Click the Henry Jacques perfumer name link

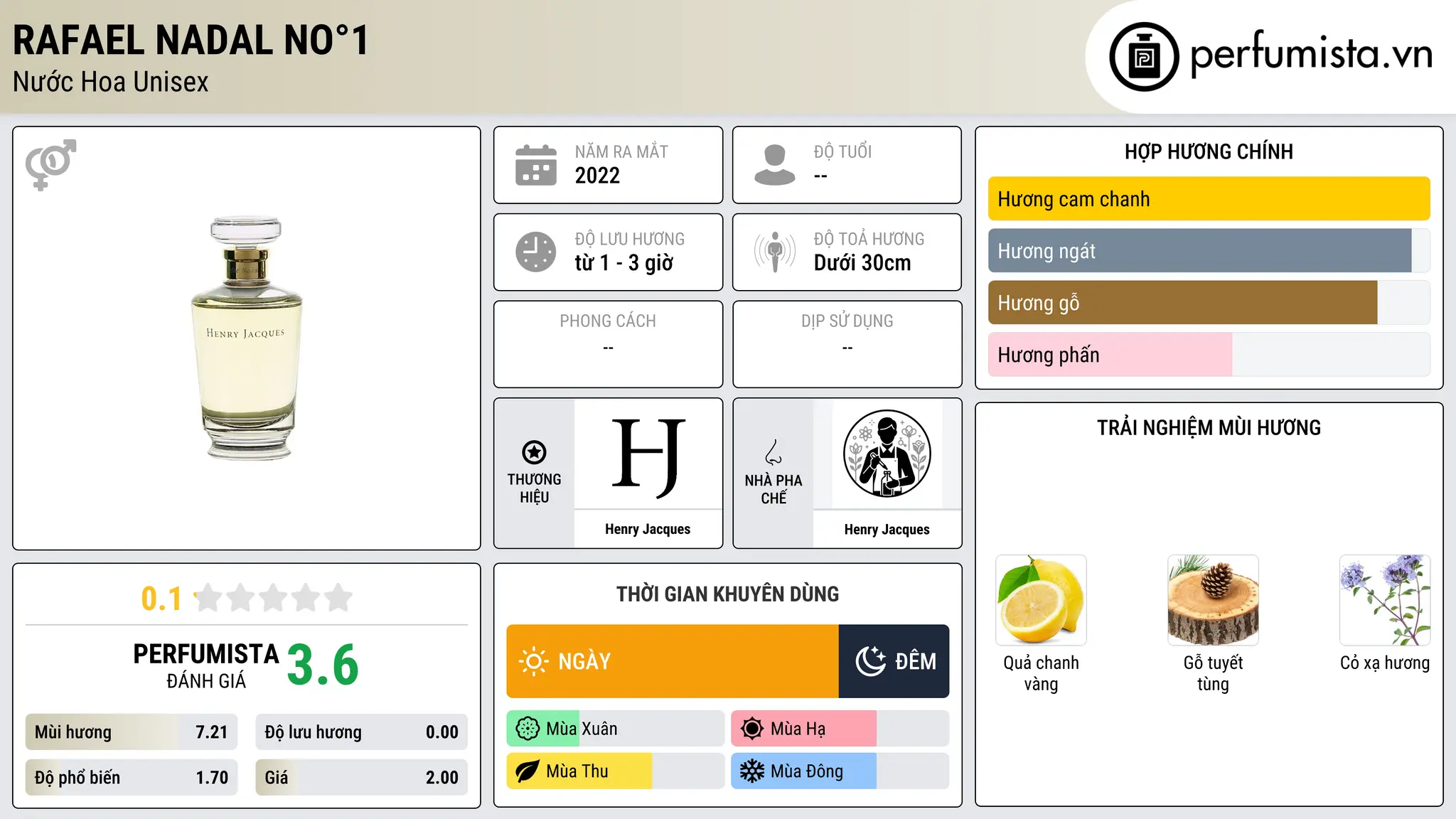tap(887, 530)
